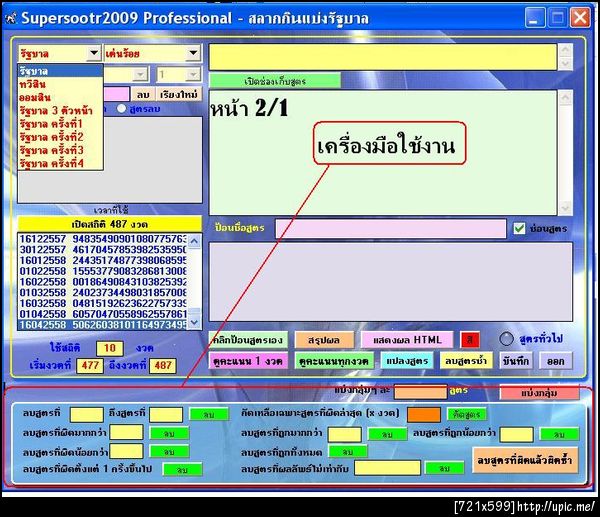Click the ลบ button beside เรียงใหม่
Viewport: 600px width, 517px height.
[x=143, y=94]
